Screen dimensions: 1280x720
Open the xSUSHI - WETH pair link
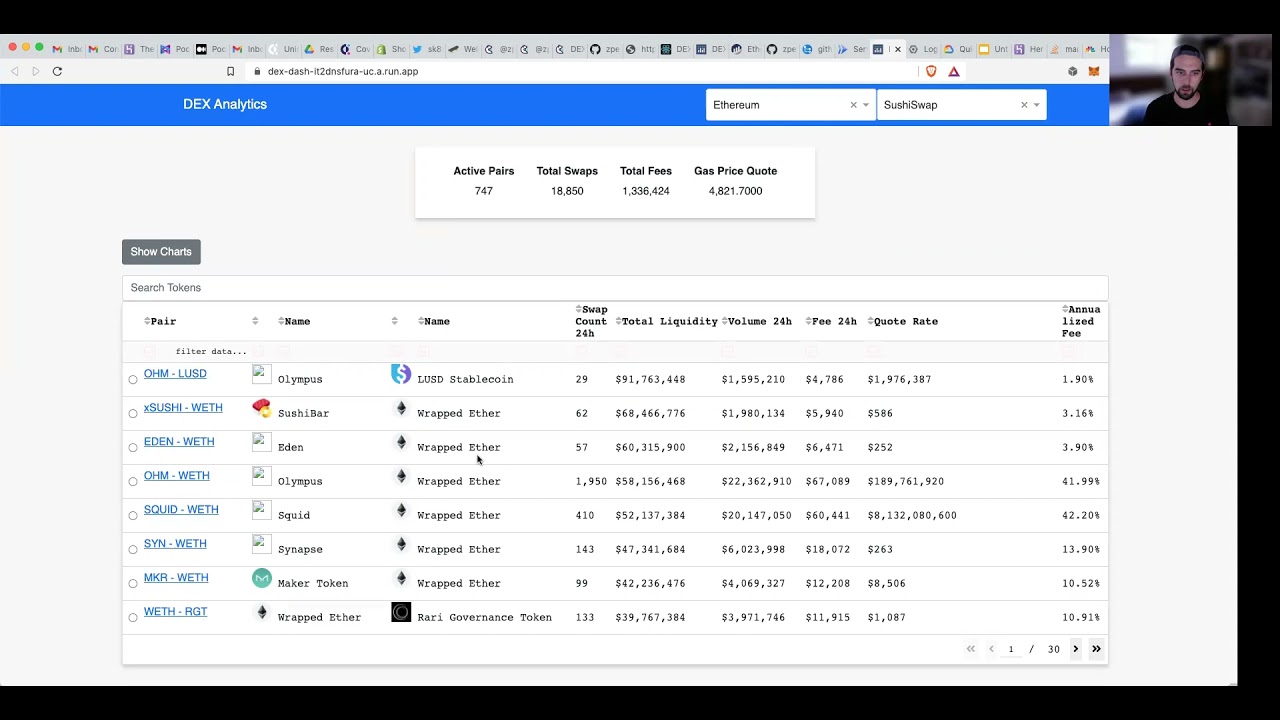click(183, 408)
